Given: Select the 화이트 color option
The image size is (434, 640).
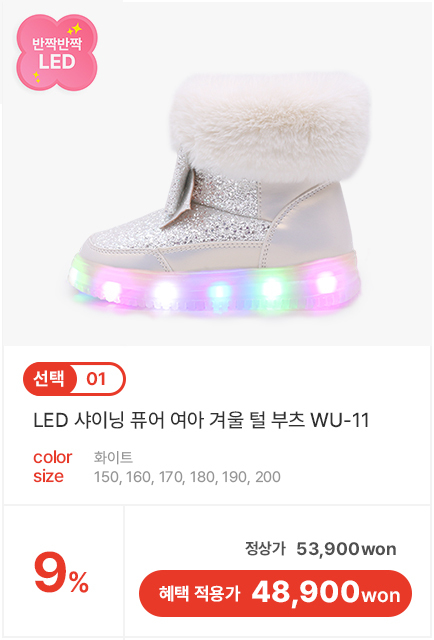Looking at the screenshot, I should click(x=113, y=457).
